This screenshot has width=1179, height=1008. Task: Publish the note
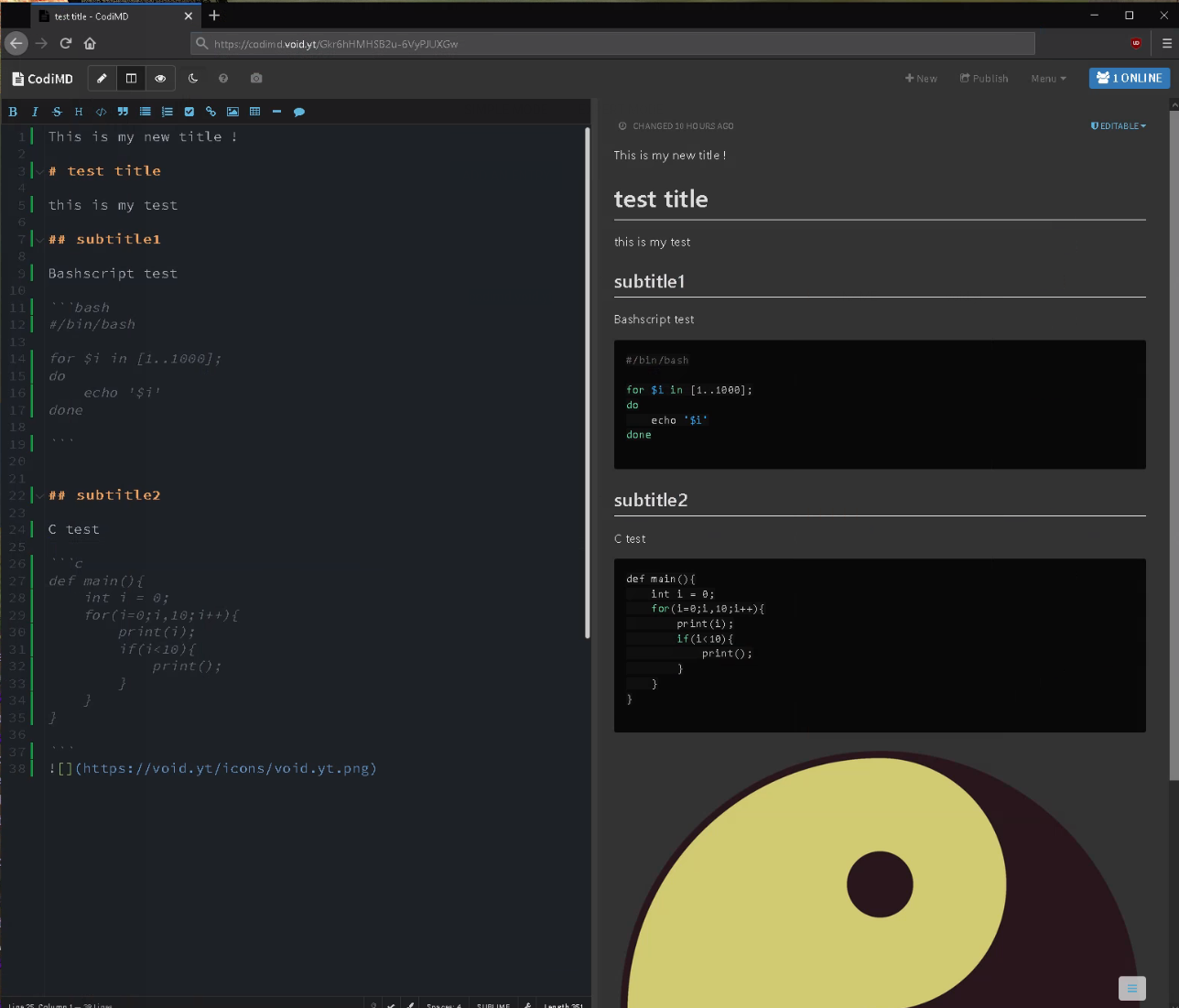984,79
